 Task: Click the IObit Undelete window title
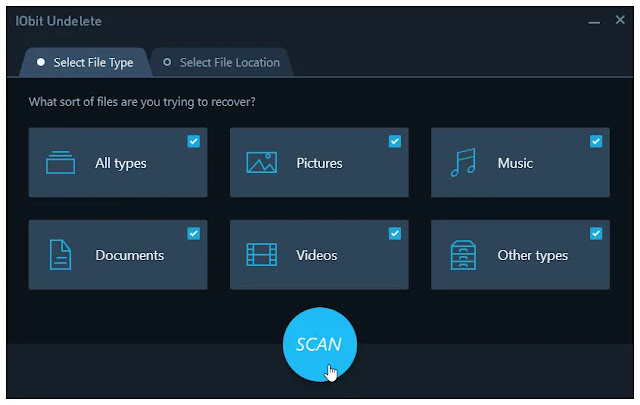click(58, 21)
